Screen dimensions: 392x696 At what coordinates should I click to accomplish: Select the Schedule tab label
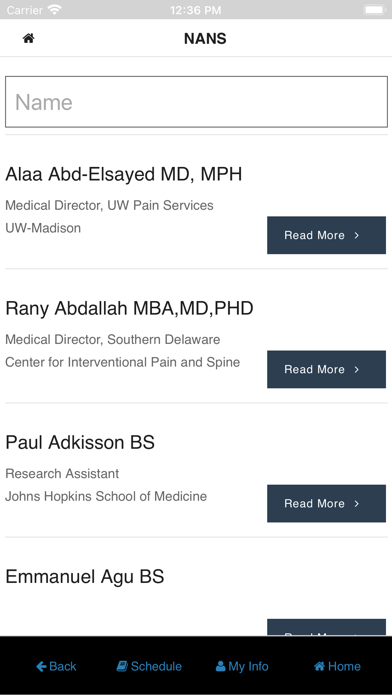[x=156, y=666]
